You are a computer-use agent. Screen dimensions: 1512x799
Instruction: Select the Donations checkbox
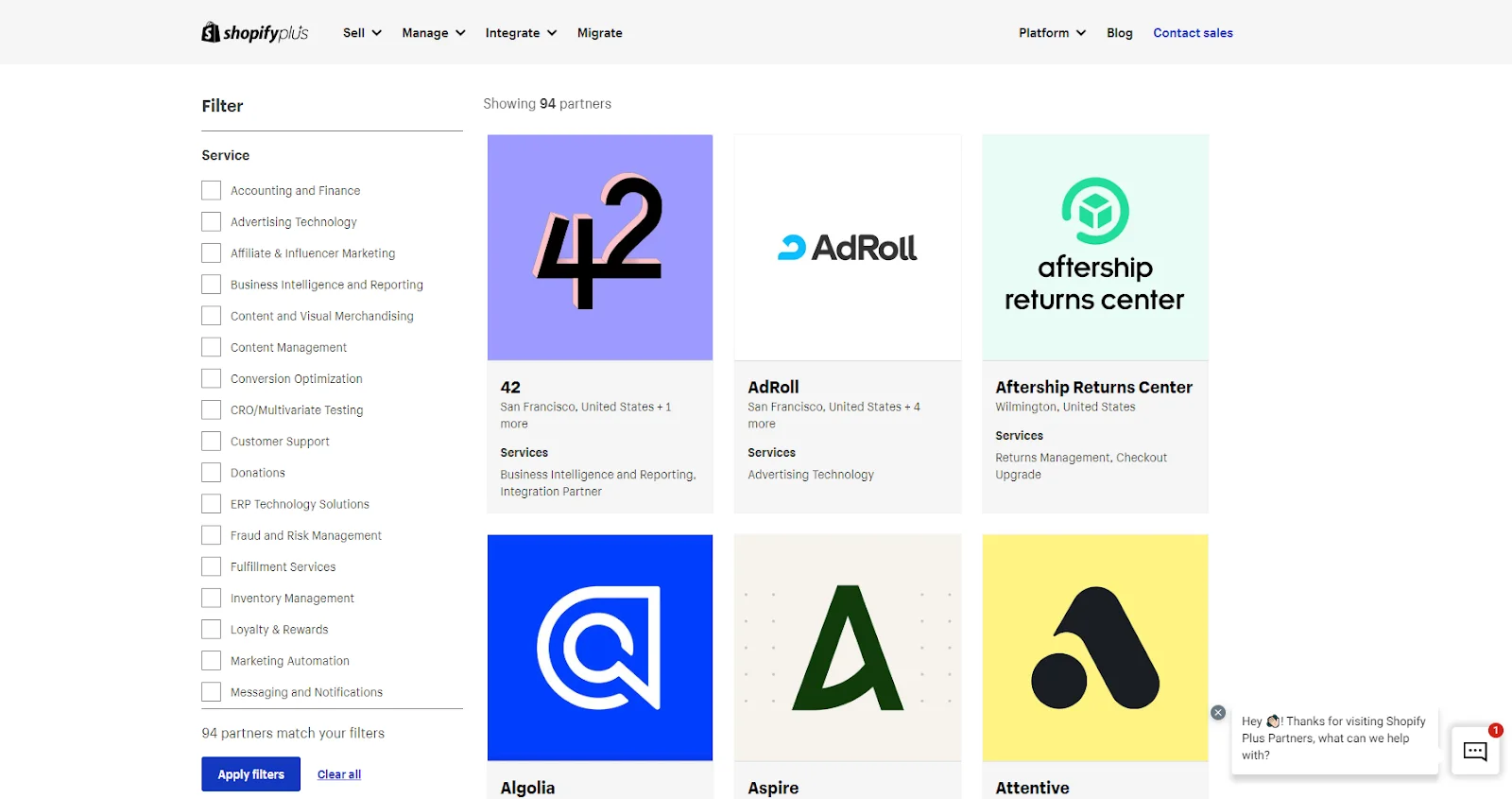click(x=211, y=472)
